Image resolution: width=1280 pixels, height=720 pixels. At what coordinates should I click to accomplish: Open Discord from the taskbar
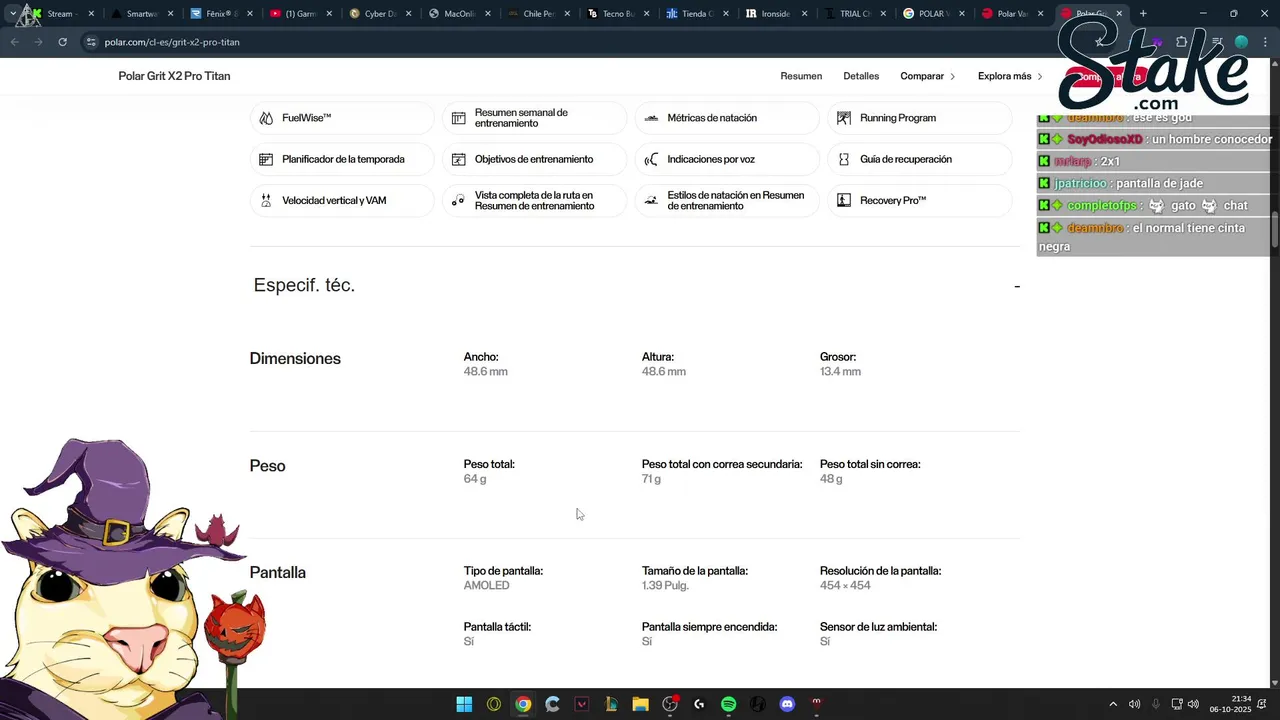pos(787,704)
